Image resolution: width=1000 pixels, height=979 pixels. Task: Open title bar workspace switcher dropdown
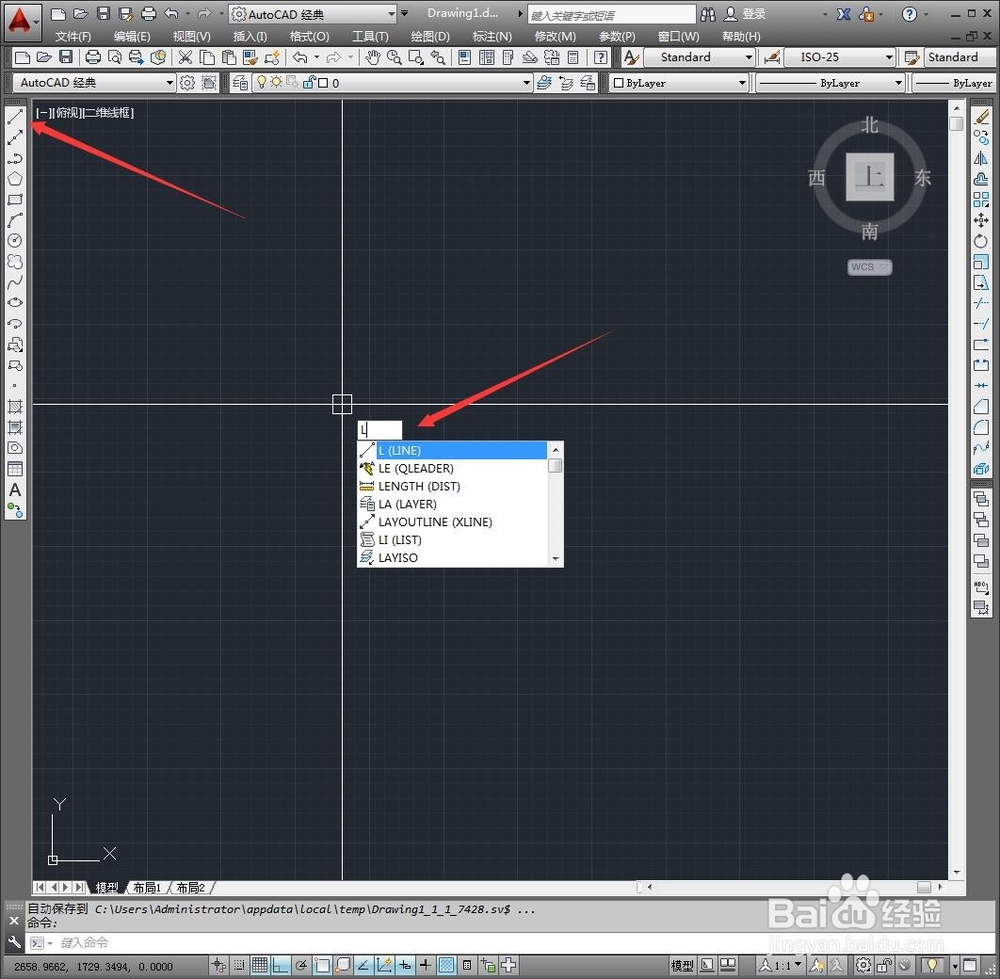pyautogui.click(x=313, y=14)
